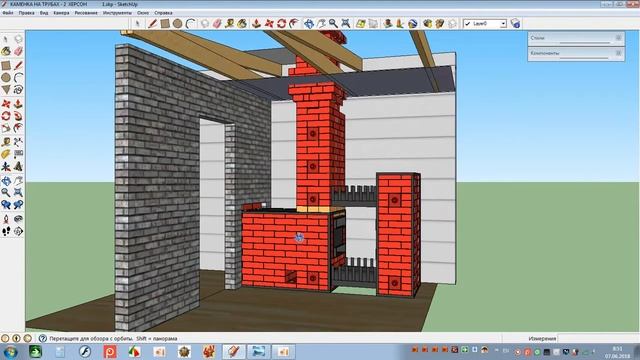Activate the Offset tool in top toolbar
Image resolution: width=640 pixels, height=360 pixels.
tap(294, 24)
